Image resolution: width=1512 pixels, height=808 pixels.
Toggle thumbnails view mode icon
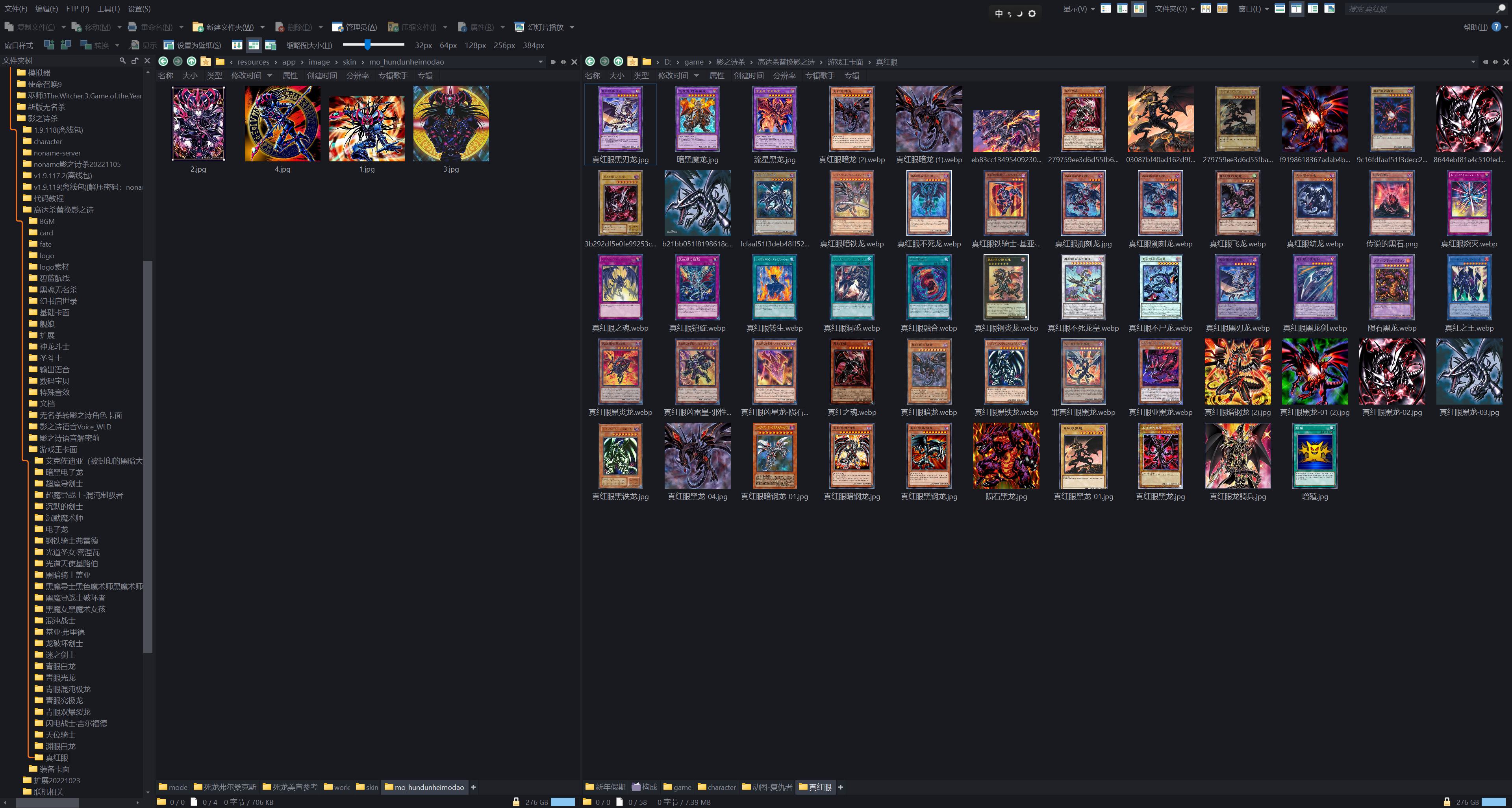click(x=1139, y=9)
